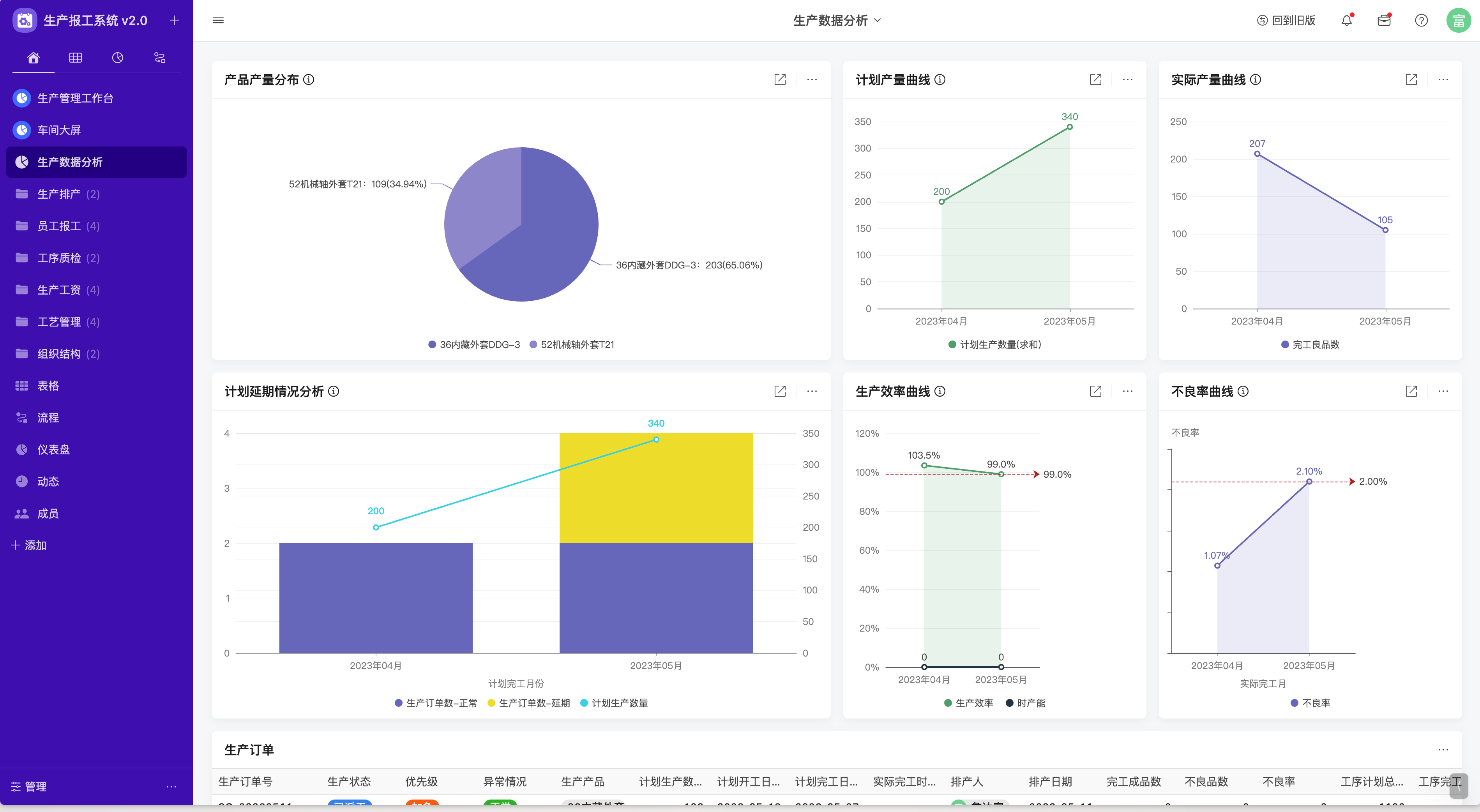The width and height of the screenshot is (1480, 812).
Task: Open more menu of 生产效率曲线 card
Action: (x=1127, y=391)
